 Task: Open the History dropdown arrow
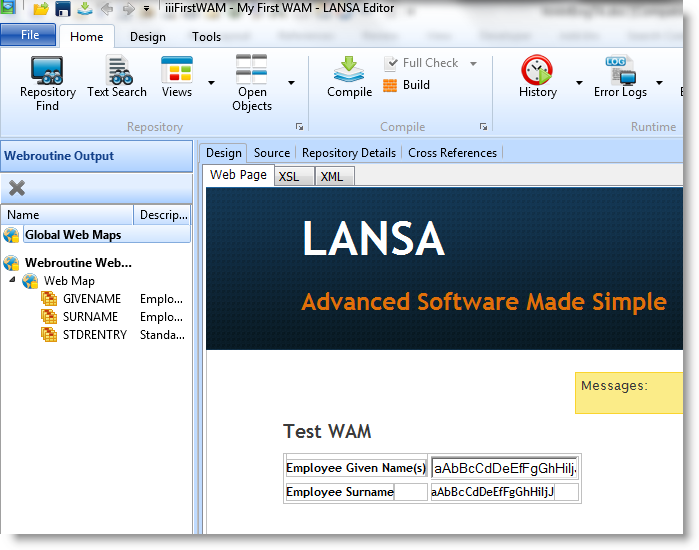pos(579,82)
